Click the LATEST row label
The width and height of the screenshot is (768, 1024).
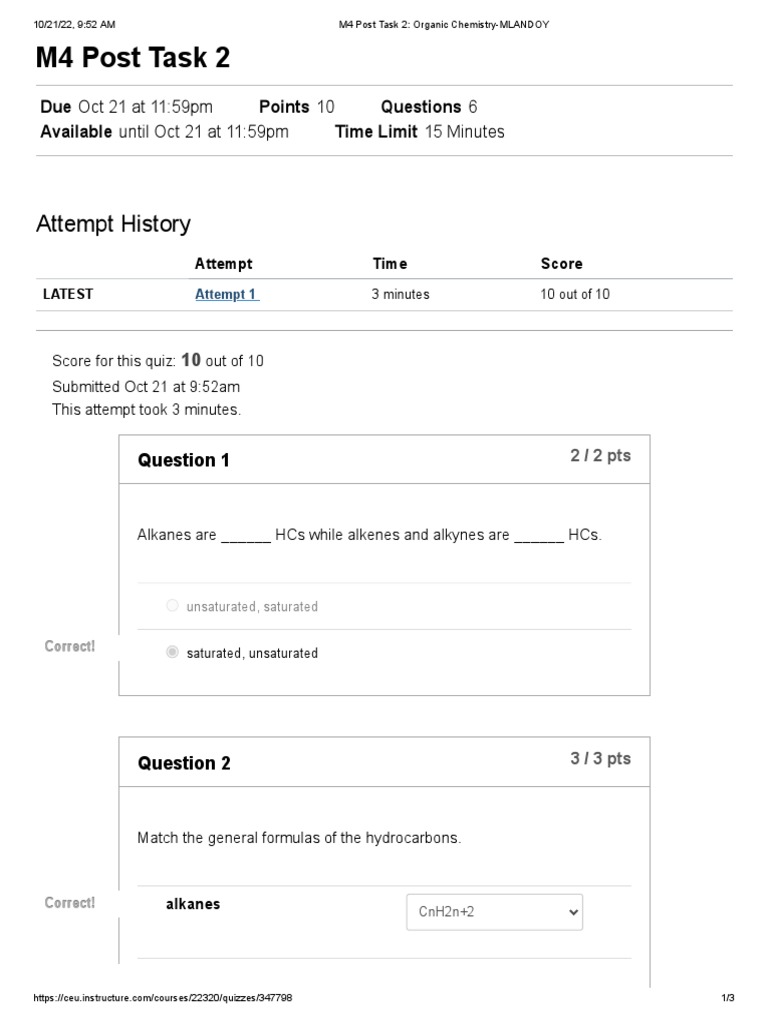[x=68, y=294]
